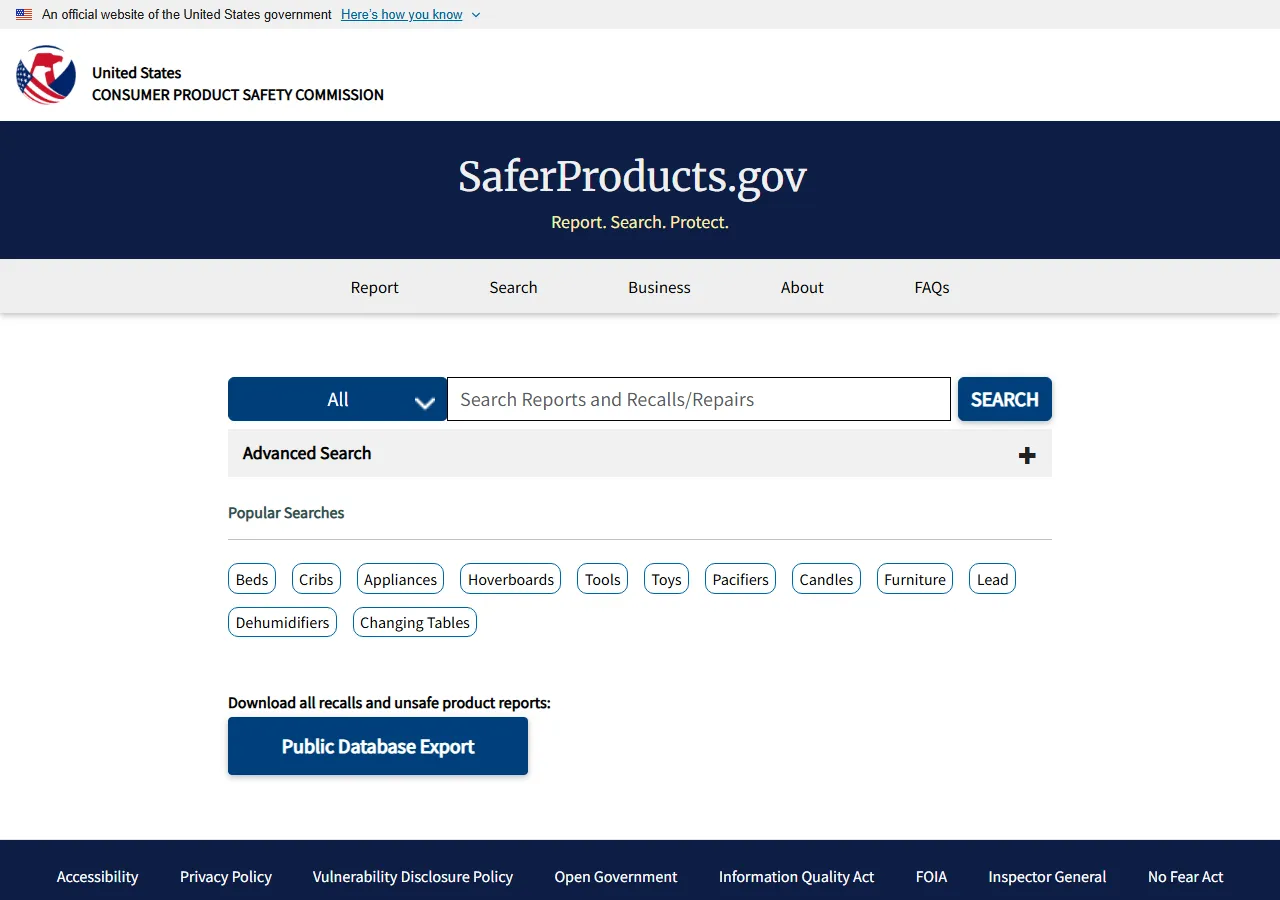Open the FOIA footer link
The image size is (1280, 900).
point(931,876)
